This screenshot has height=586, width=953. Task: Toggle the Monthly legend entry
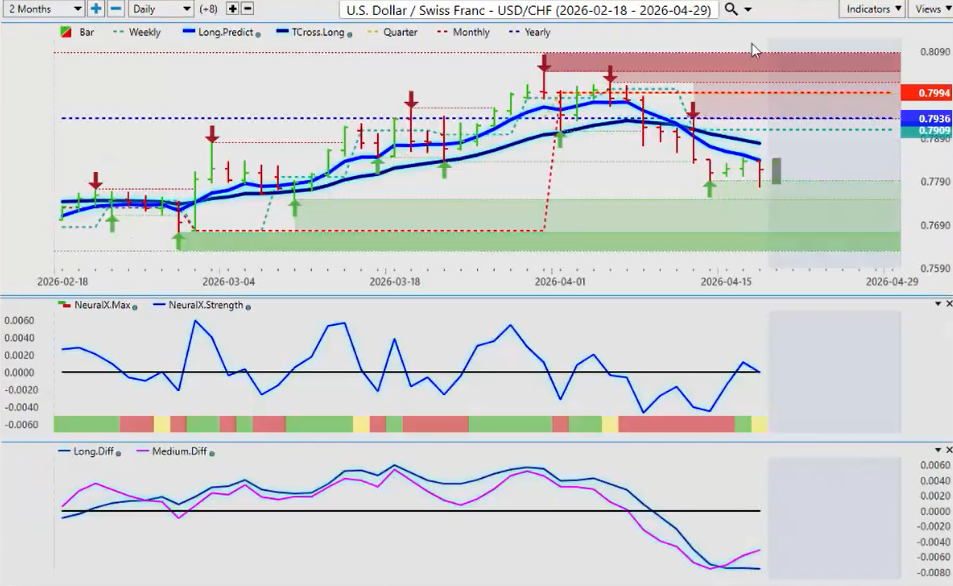point(470,32)
